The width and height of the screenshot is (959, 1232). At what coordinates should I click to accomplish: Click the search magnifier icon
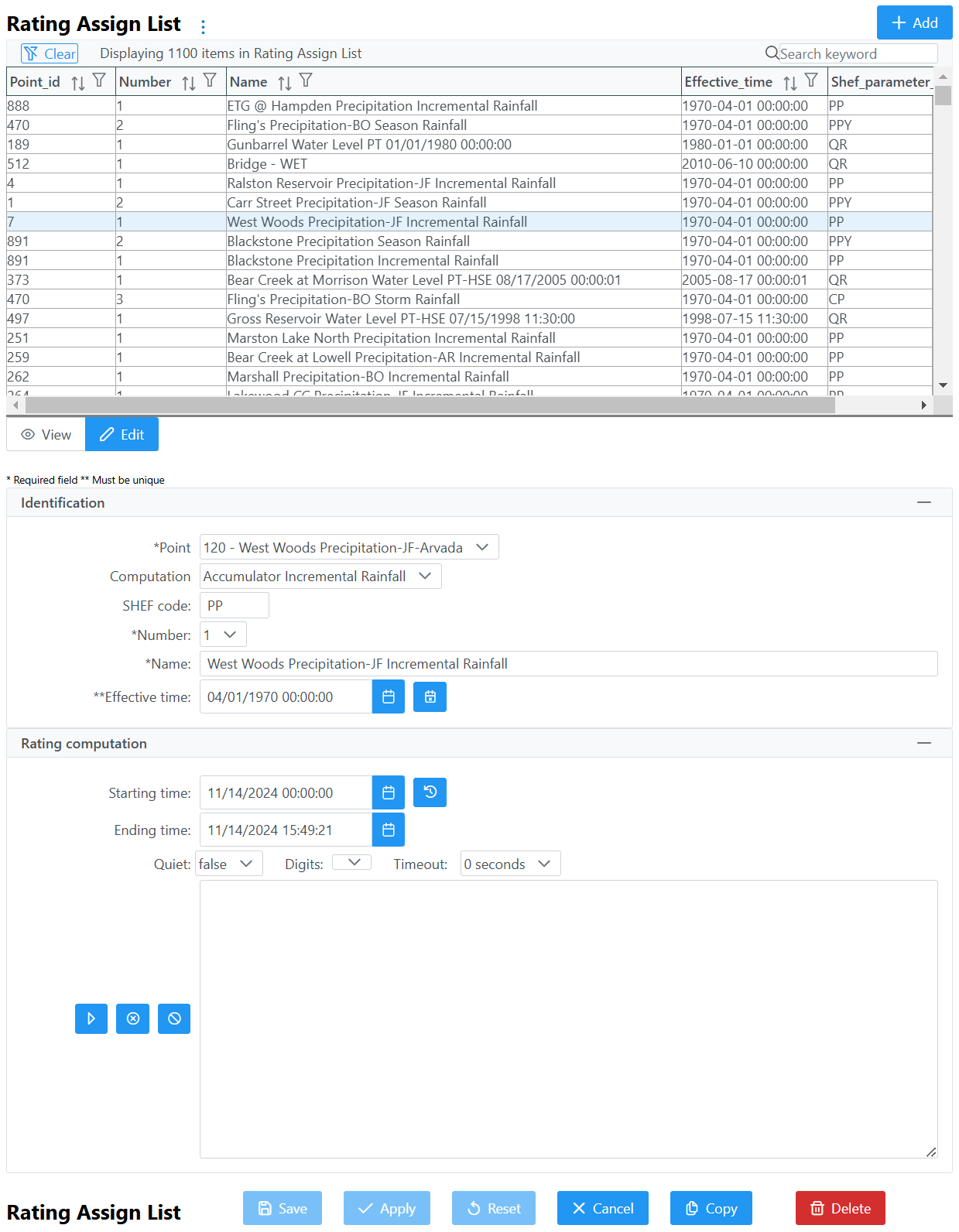pos(772,53)
